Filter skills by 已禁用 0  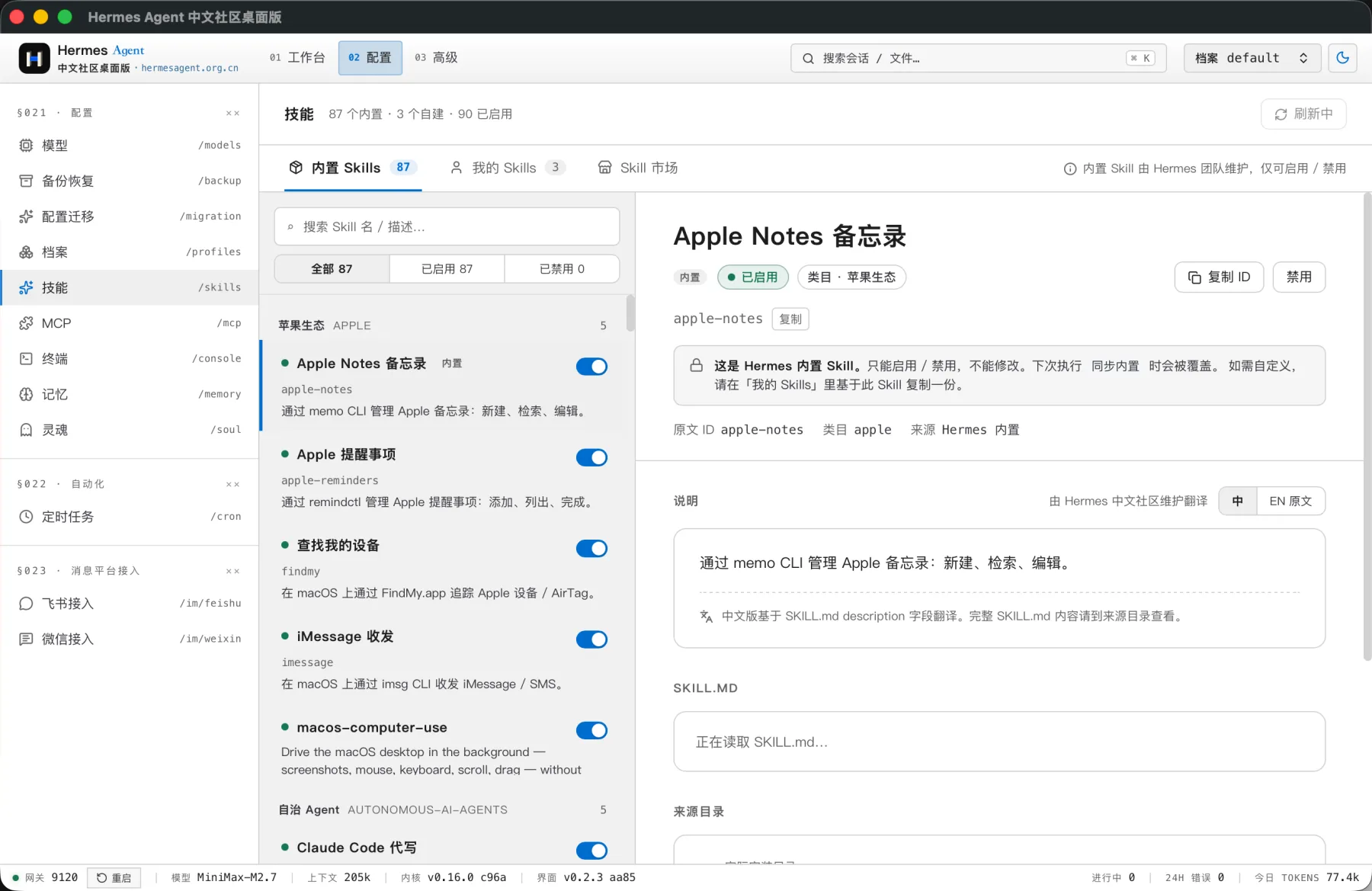[x=562, y=268]
